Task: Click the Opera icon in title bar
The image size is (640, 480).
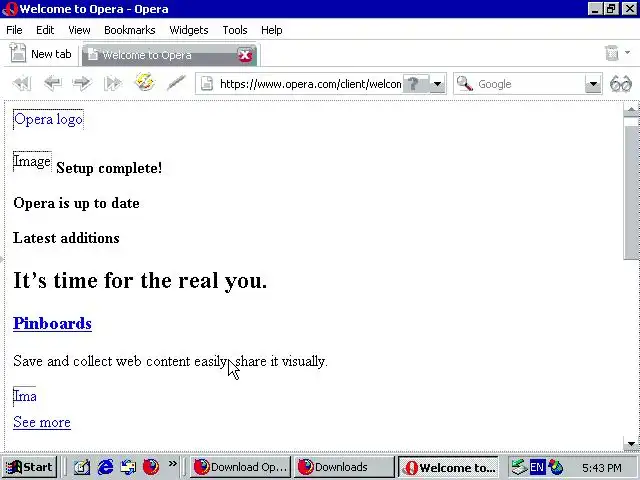Action: [10, 9]
